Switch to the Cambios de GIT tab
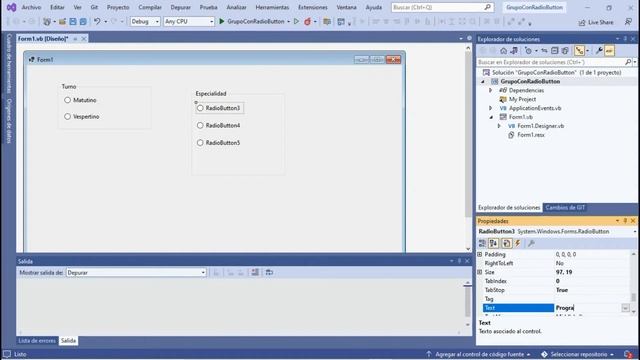Viewport: 640px width, 360px height. 565,207
